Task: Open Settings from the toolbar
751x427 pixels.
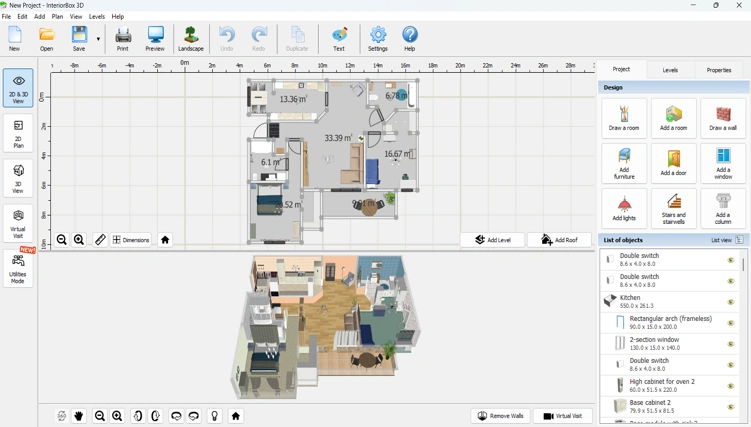Action: point(377,38)
